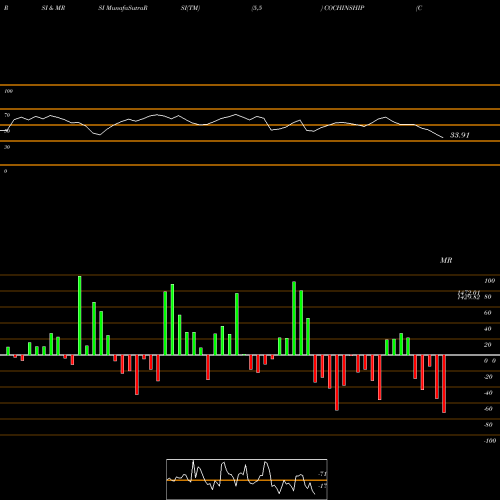Viewport: 500px width, 500px height.
Task: Click the MR axis label -40
Action: (488, 393)
